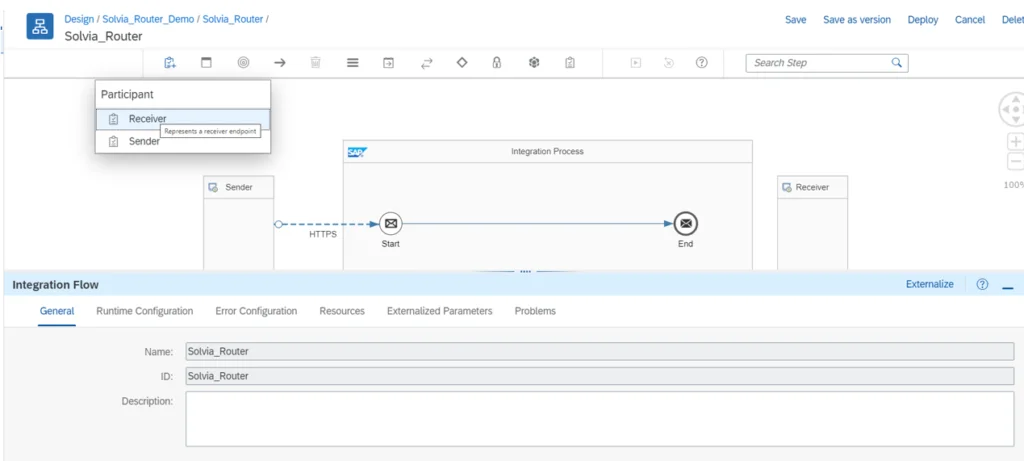Click Save as version
The image size is (1024, 461).
click(856, 20)
